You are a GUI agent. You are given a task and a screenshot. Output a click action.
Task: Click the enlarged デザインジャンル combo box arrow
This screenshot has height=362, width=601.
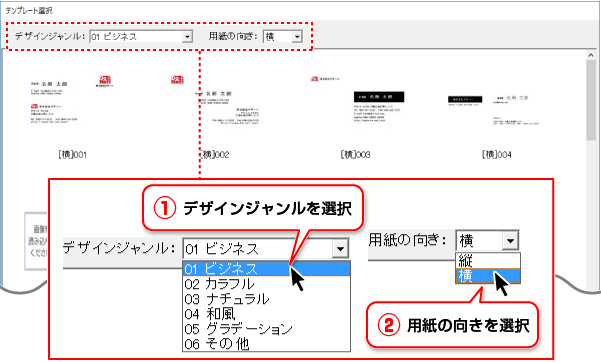click(340, 249)
